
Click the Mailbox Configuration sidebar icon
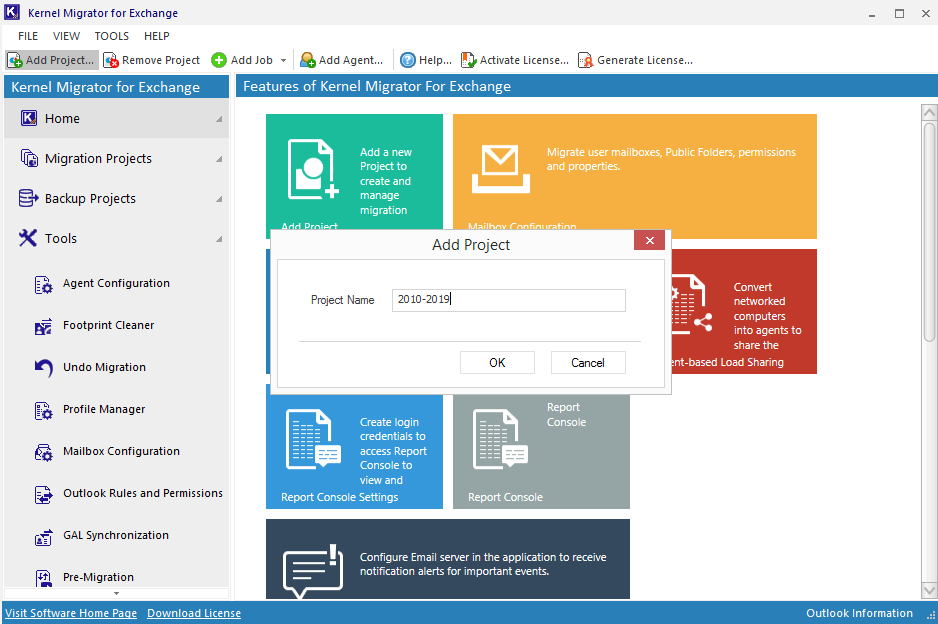pyautogui.click(x=43, y=452)
